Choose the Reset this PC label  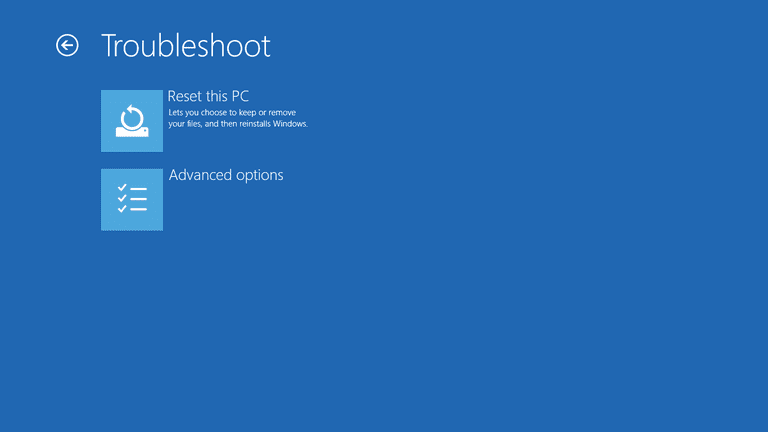coord(208,97)
